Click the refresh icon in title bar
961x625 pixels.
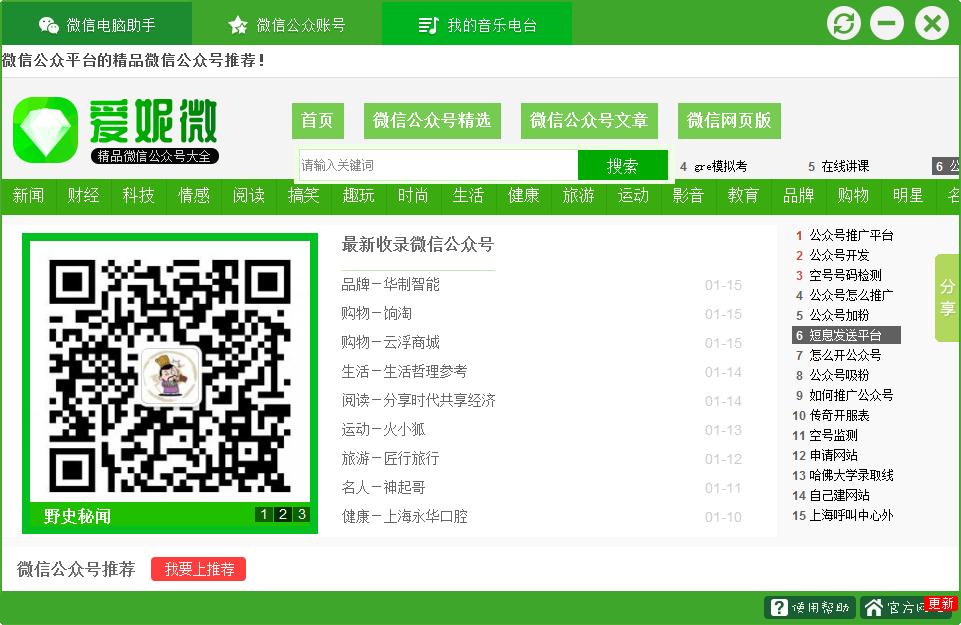coord(844,23)
